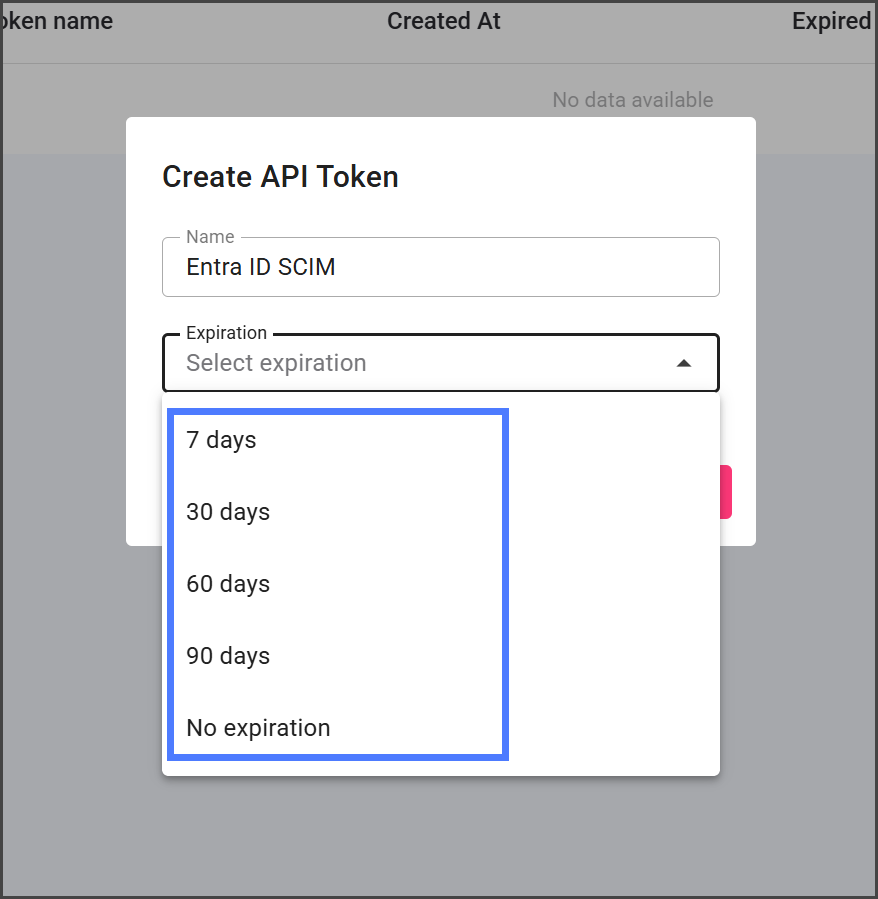The image size is (878, 899).
Task: Click the Expiration field label
Action: click(226, 333)
